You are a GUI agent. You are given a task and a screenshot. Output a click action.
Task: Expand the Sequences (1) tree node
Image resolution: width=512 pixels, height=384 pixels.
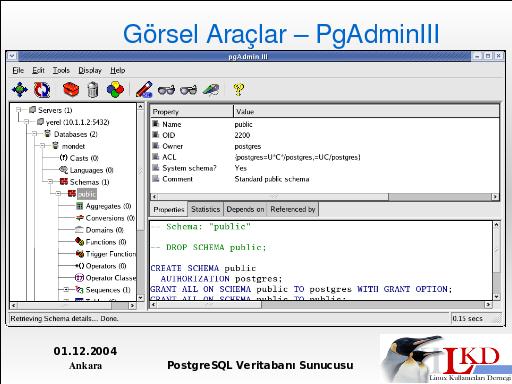(x=66, y=290)
